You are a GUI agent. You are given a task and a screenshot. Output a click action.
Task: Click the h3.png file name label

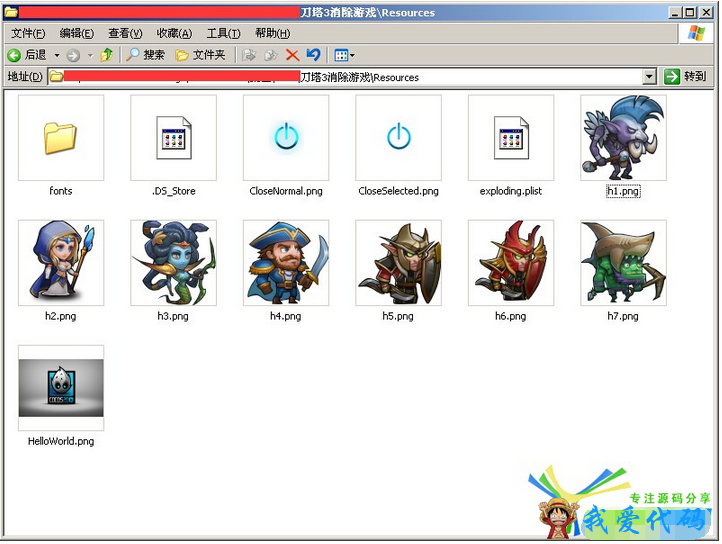tap(173, 316)
